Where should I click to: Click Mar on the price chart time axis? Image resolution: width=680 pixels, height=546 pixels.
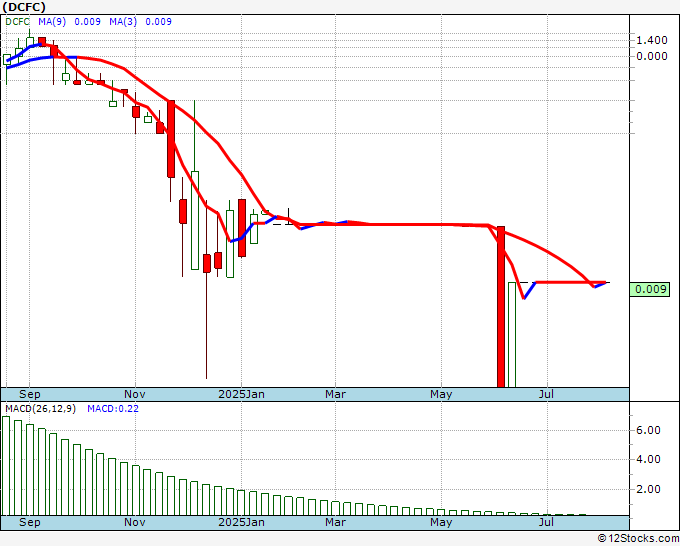pyautogui.click(x=336, y=394)
